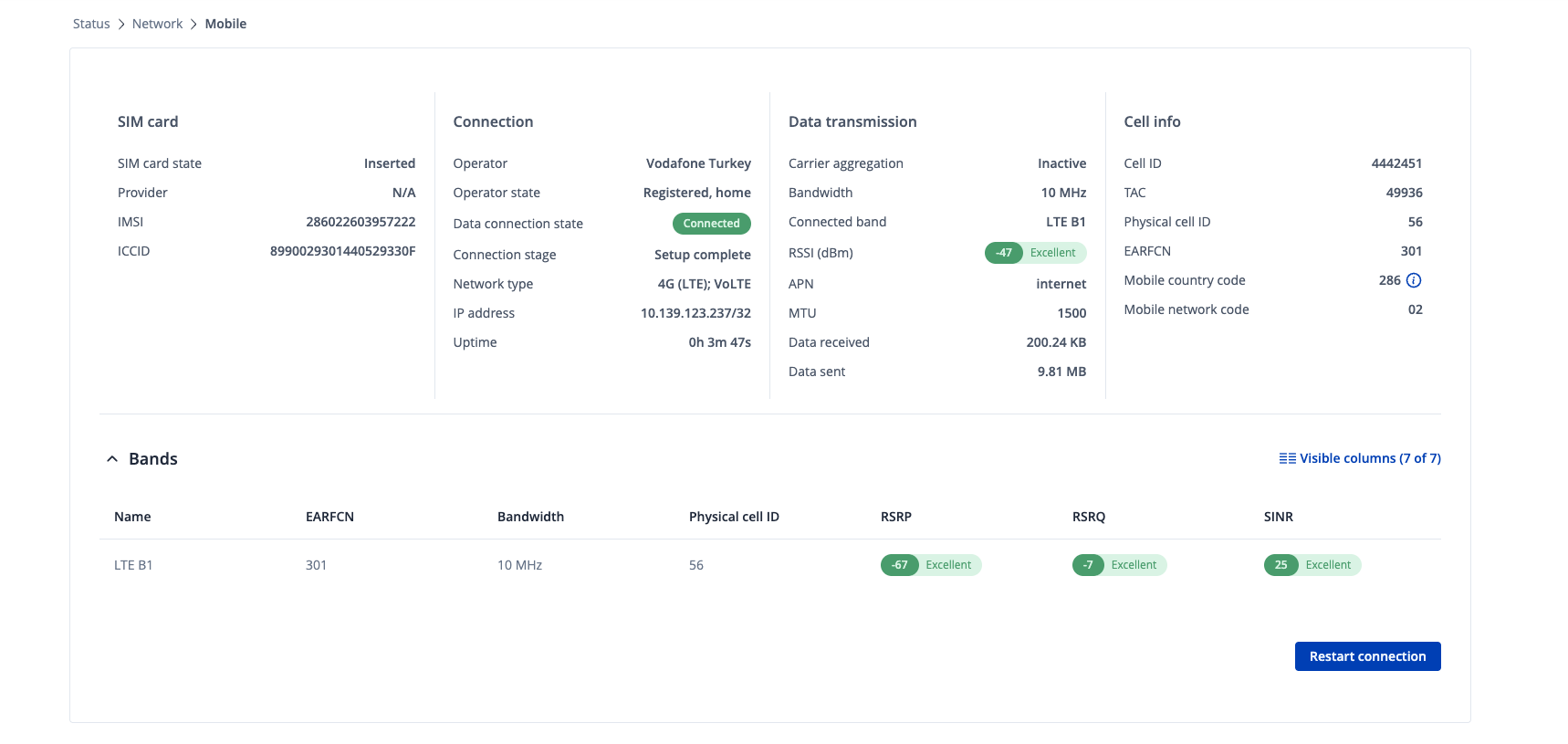Click the Mobile country code info icon
Viewport: 1568px width, 744px height.
click(x=1414, y=280)
